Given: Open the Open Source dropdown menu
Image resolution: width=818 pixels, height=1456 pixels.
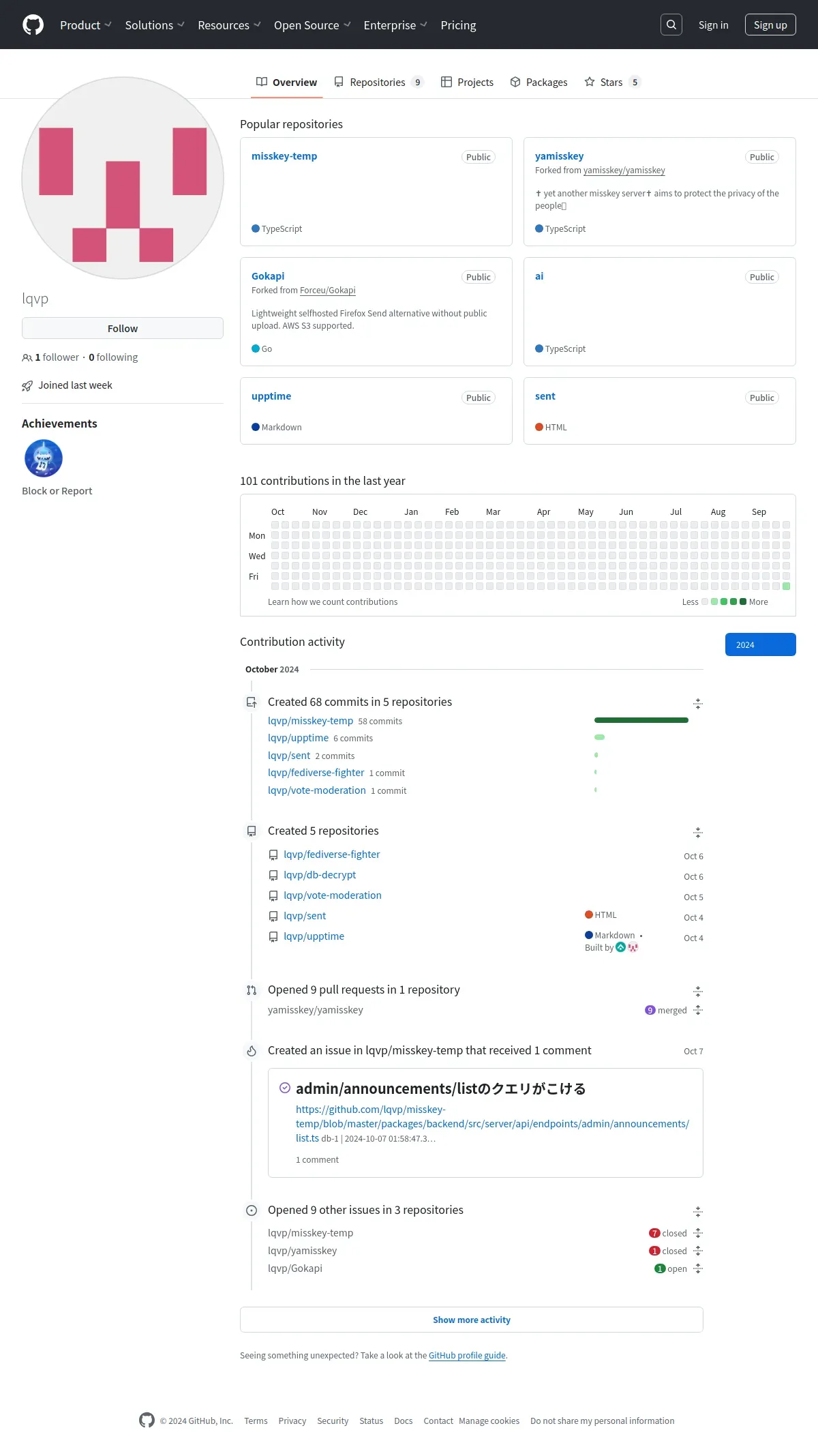Looking at the screenshot, I should click(x=312, y=25).
